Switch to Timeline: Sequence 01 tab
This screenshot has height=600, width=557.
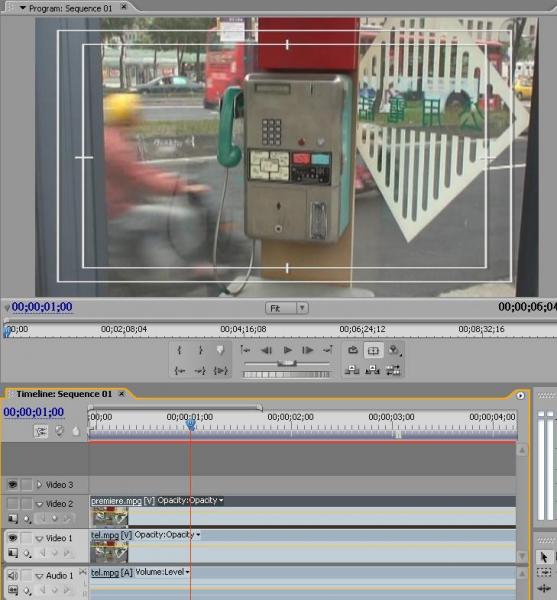(64, 394)
